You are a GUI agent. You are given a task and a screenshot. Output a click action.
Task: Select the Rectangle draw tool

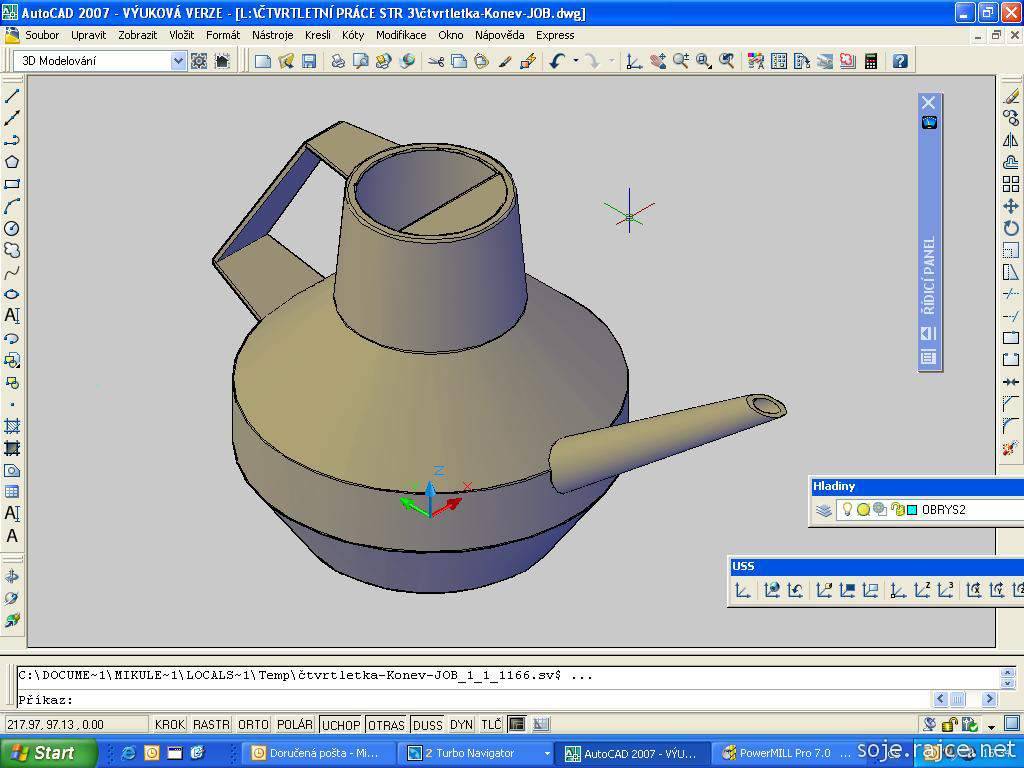coord(12,184)
